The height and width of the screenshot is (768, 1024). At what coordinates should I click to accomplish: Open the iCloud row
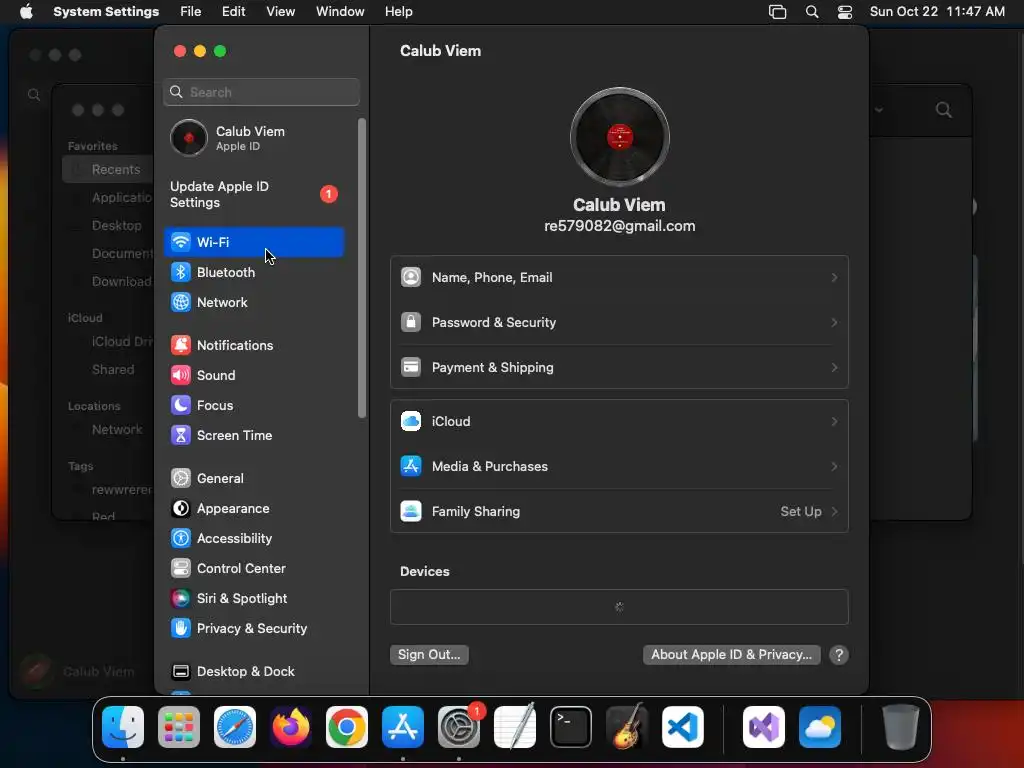(x=619, y=421)
